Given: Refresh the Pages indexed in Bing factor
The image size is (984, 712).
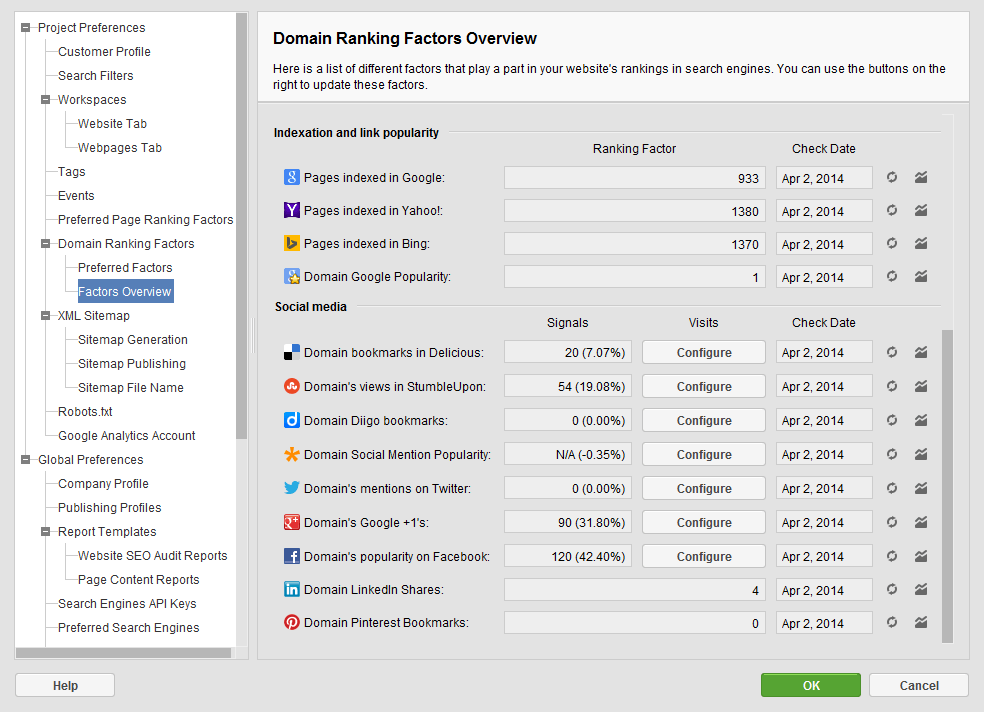Looking at the screenshot, I should (x=892, y=244).
